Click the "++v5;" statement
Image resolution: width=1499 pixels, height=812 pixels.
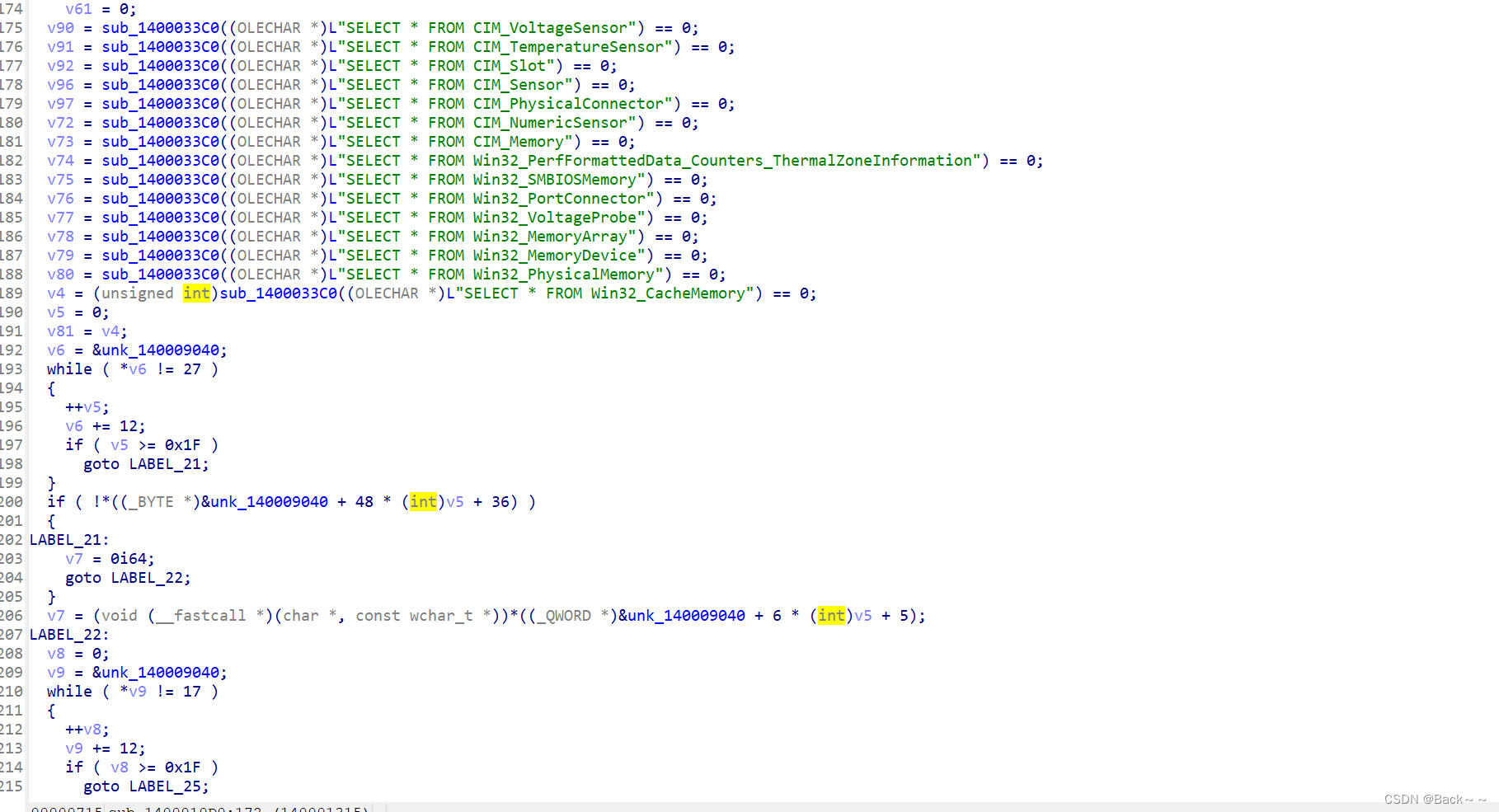click(x=87, y=407)
